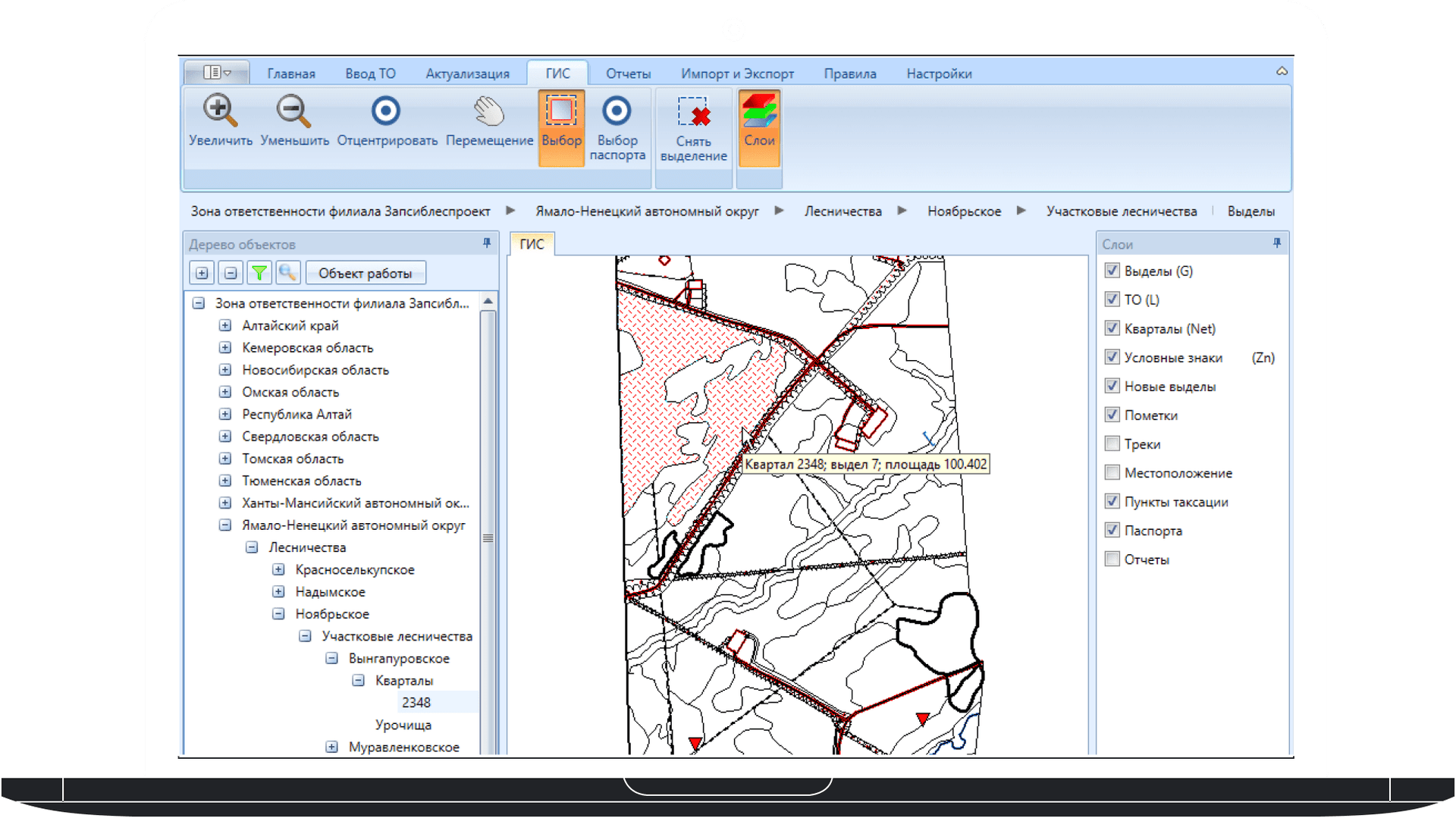This screenshot has width=1456, height=818.
Task: Click the Ноябрьское breadcrumb link
Action: 964,212
